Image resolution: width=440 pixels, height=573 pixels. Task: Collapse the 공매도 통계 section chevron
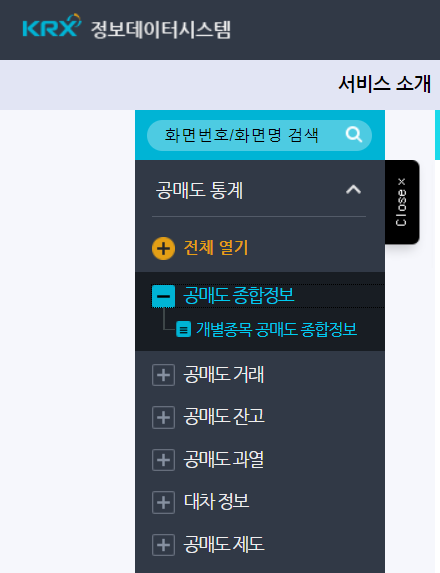point(353,190)
